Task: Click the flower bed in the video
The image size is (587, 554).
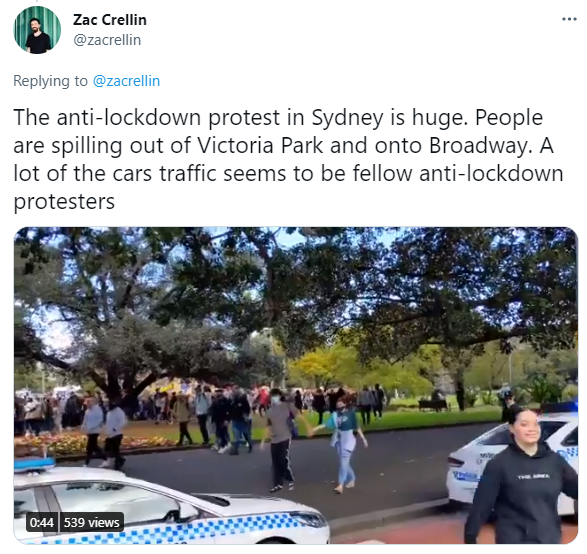Action: coord(94,442)
